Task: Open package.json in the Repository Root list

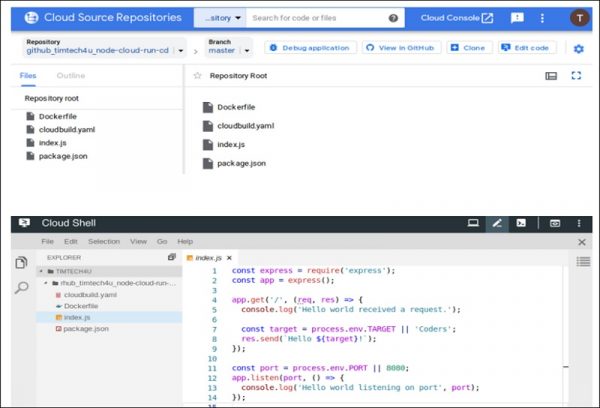Action: (241, 163)
